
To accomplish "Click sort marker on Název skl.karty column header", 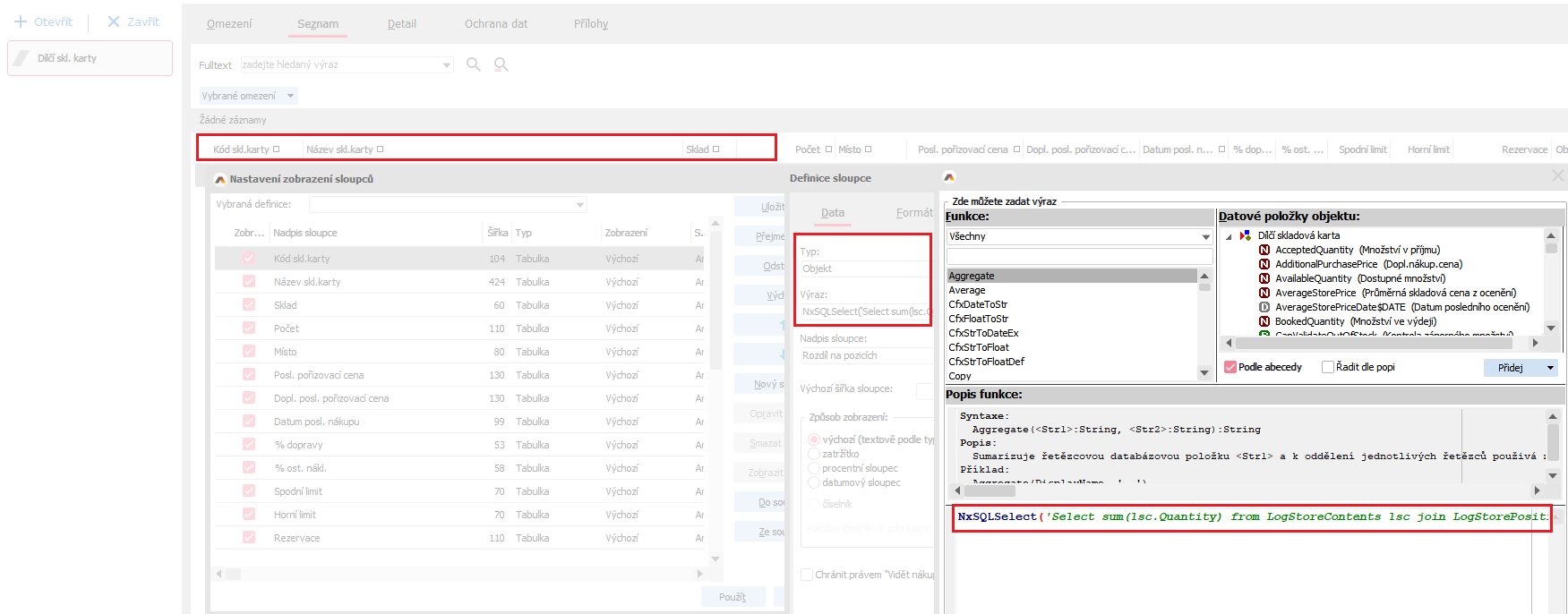I will pos(381,149).
